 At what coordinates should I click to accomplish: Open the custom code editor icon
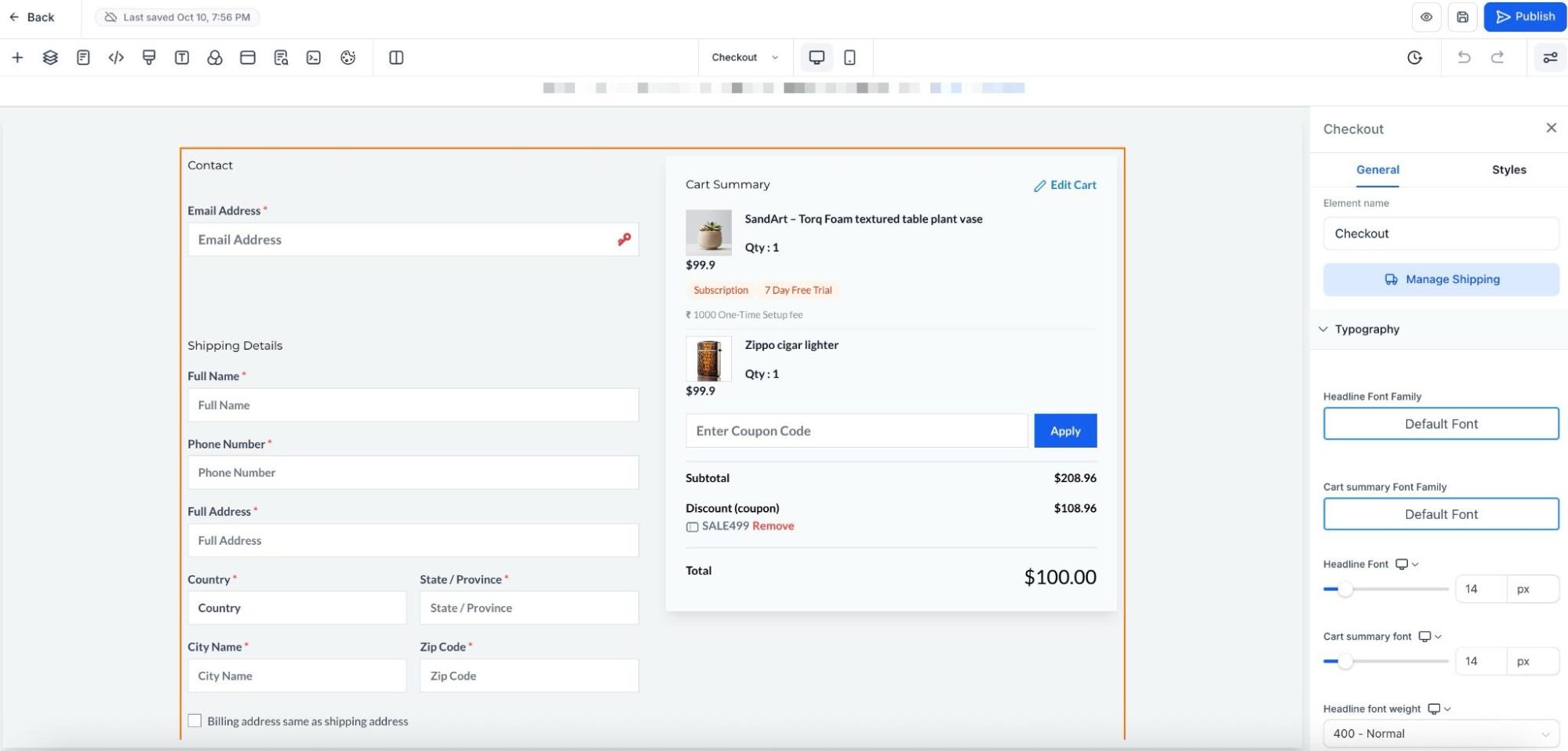[116, 57]
